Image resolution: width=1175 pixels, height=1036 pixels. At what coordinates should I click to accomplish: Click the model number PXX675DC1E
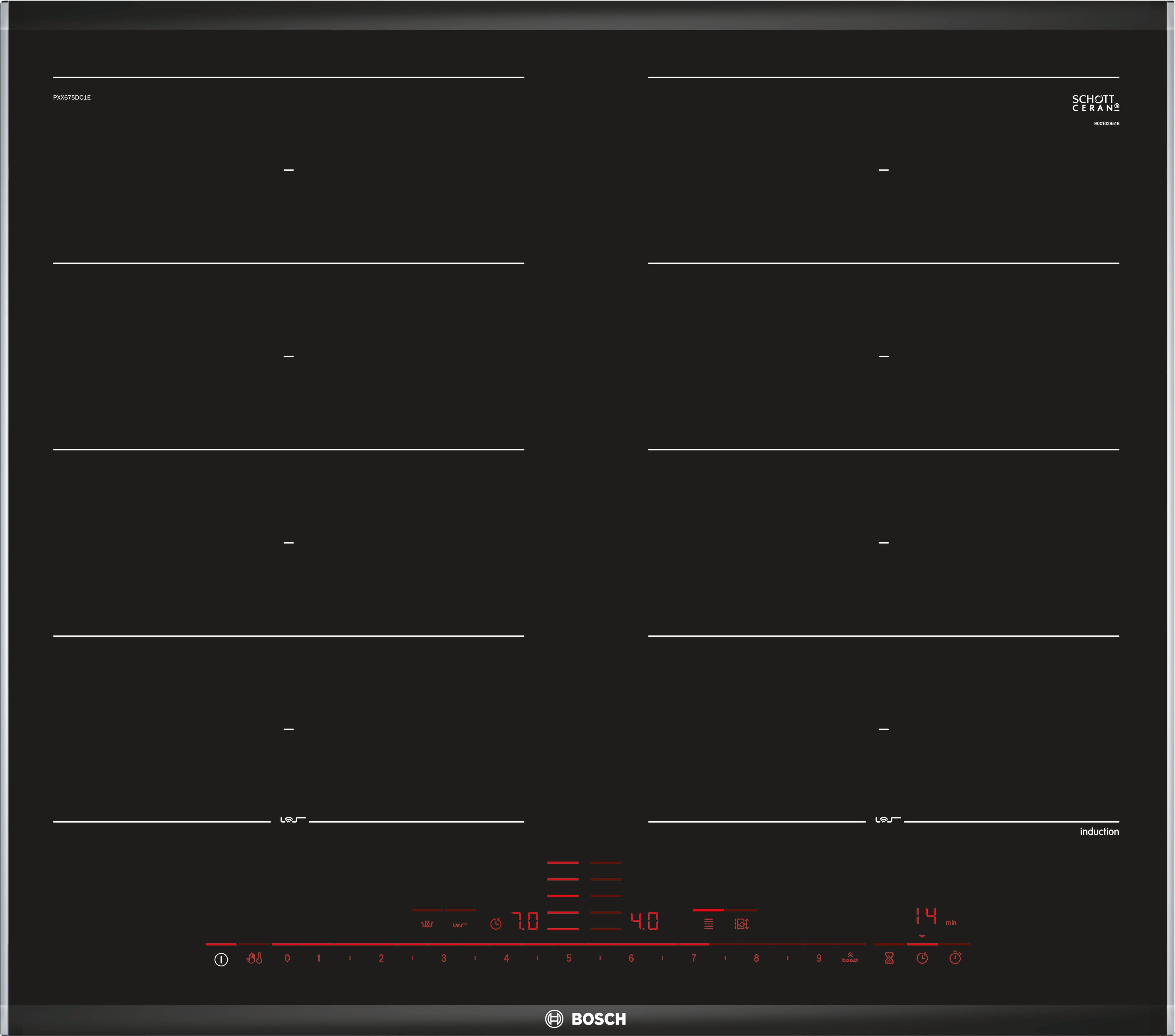[x=72, y=98]
